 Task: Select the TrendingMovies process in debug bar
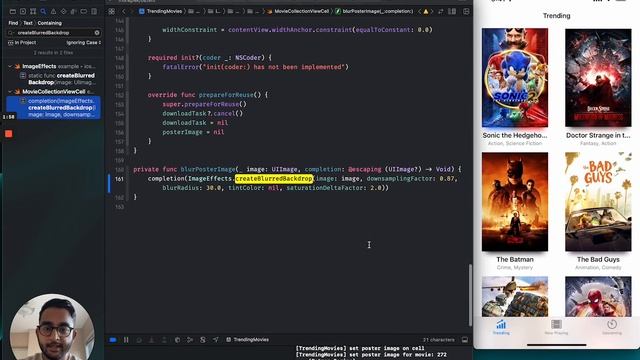(x=247, y=340)
